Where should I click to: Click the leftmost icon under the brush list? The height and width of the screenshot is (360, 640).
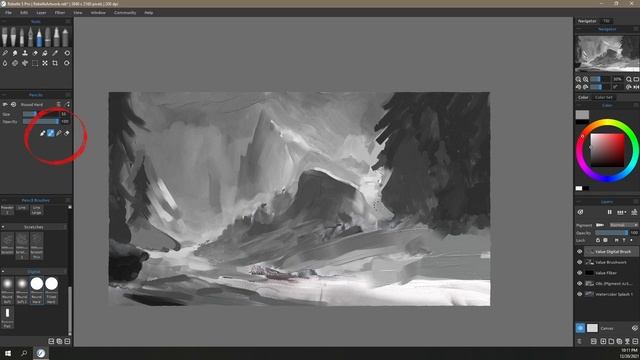51,341
